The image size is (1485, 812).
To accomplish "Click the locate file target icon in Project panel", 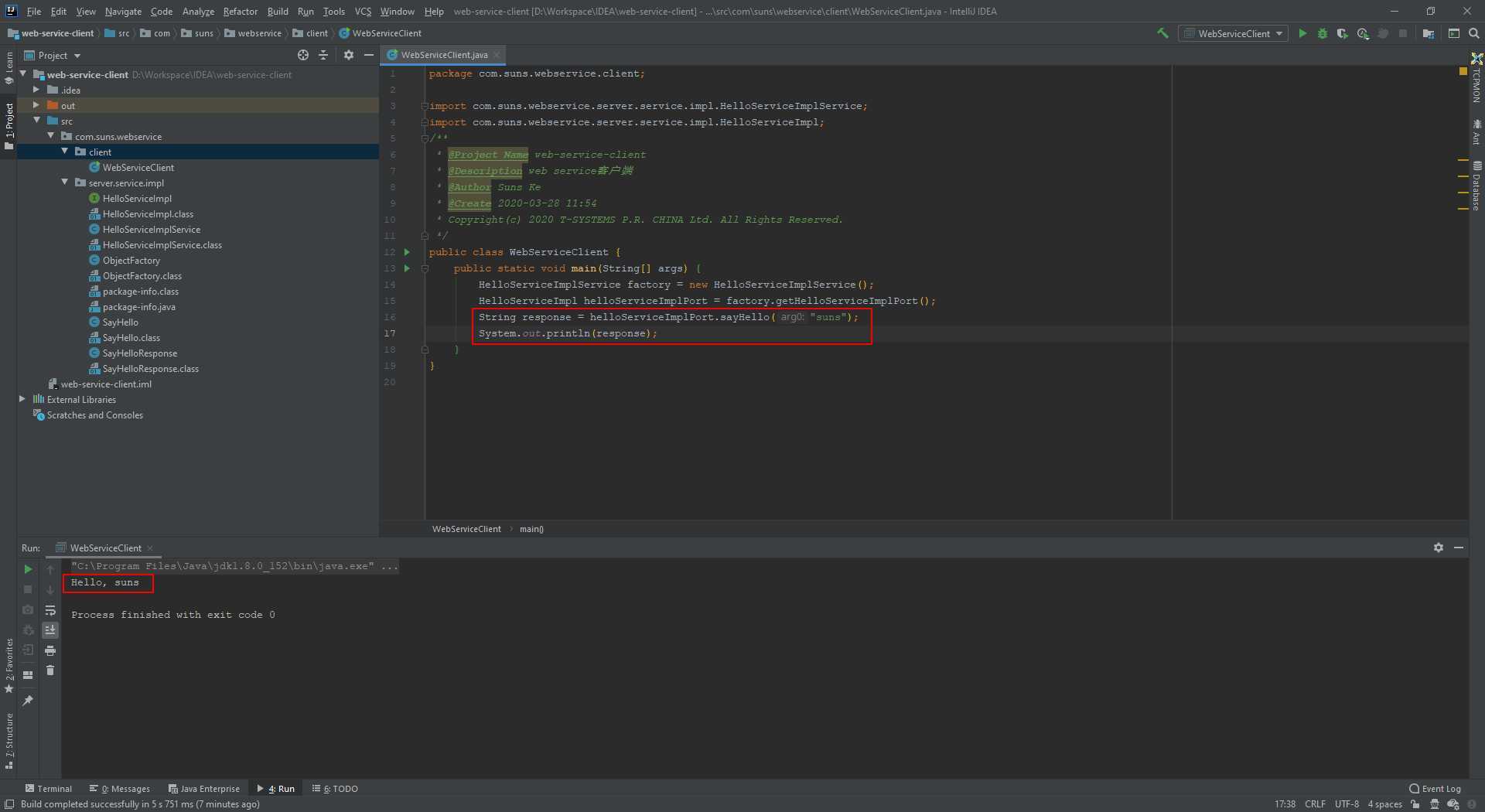I will (303, 55).
